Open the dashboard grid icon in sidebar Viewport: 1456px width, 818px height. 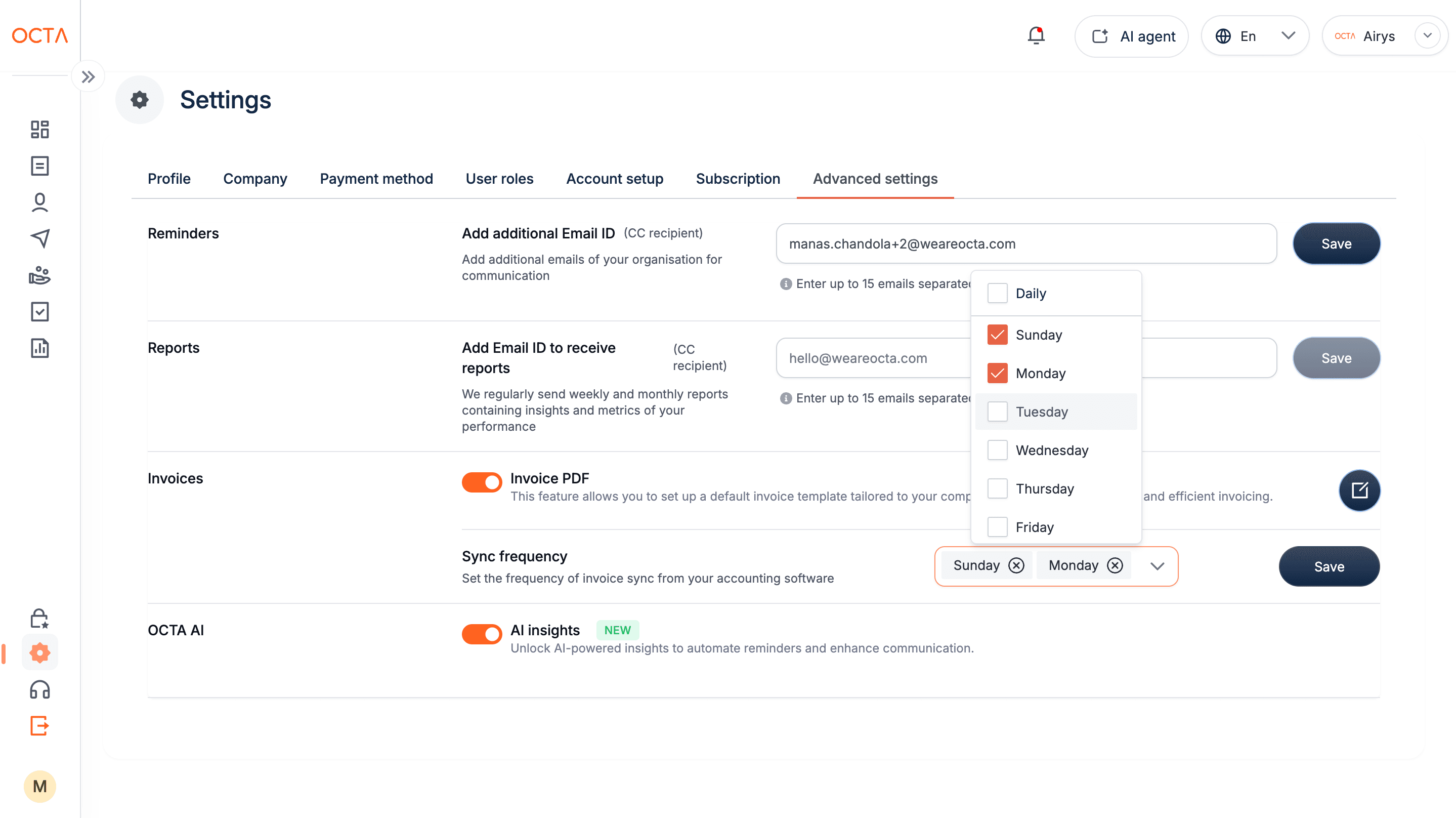tap(39, 130)
